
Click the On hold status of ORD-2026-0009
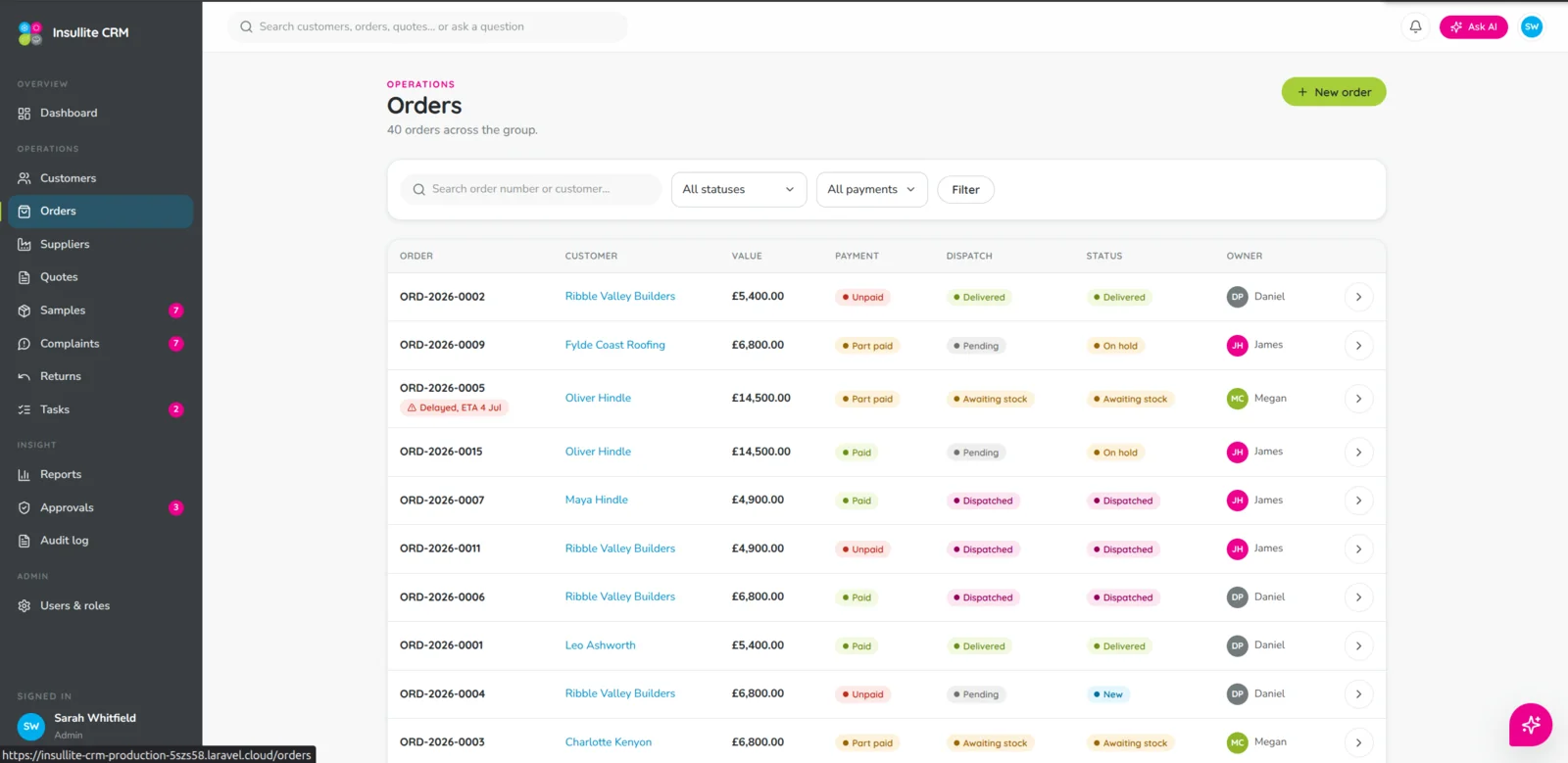pos(1115,346)
